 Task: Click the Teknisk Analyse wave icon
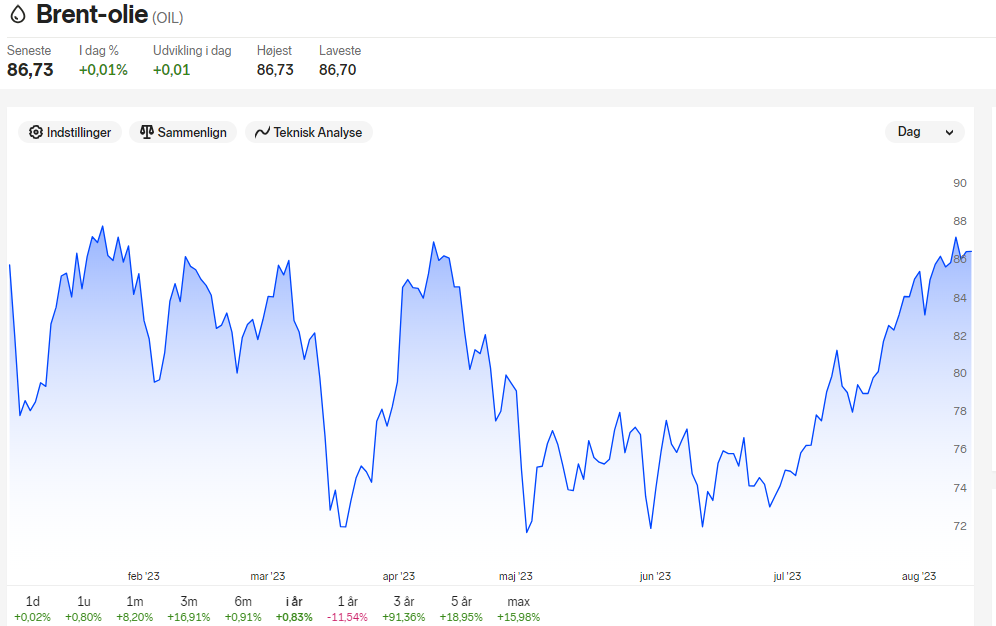click(262, 132)
